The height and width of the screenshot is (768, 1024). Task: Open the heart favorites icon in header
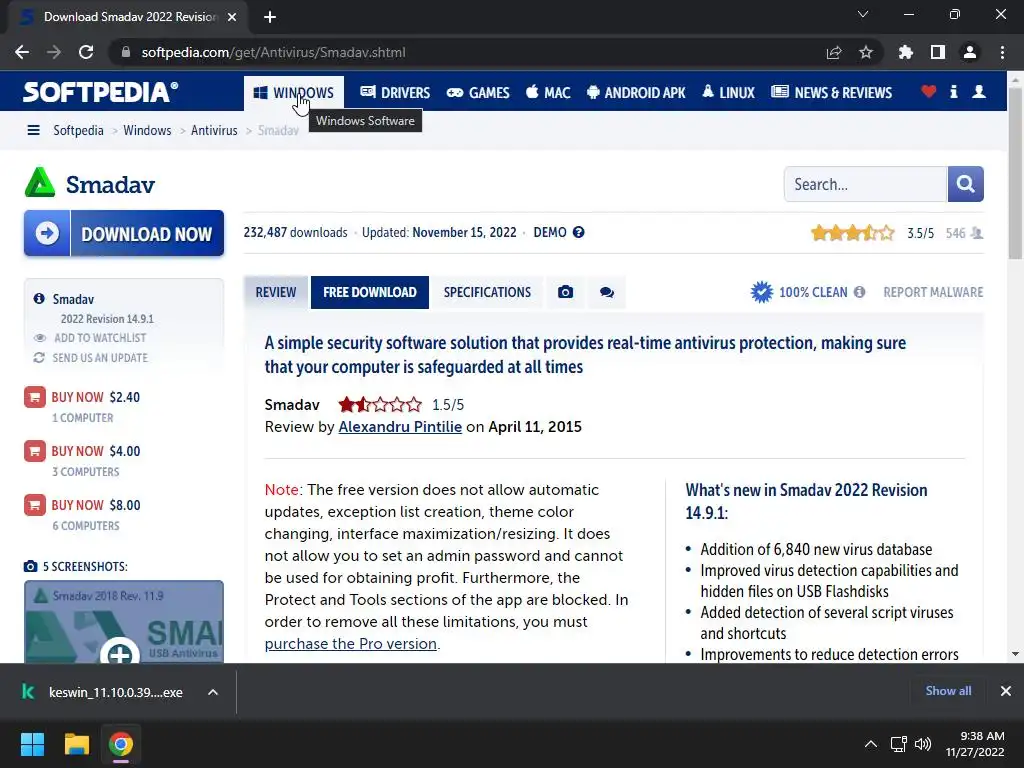929,92
